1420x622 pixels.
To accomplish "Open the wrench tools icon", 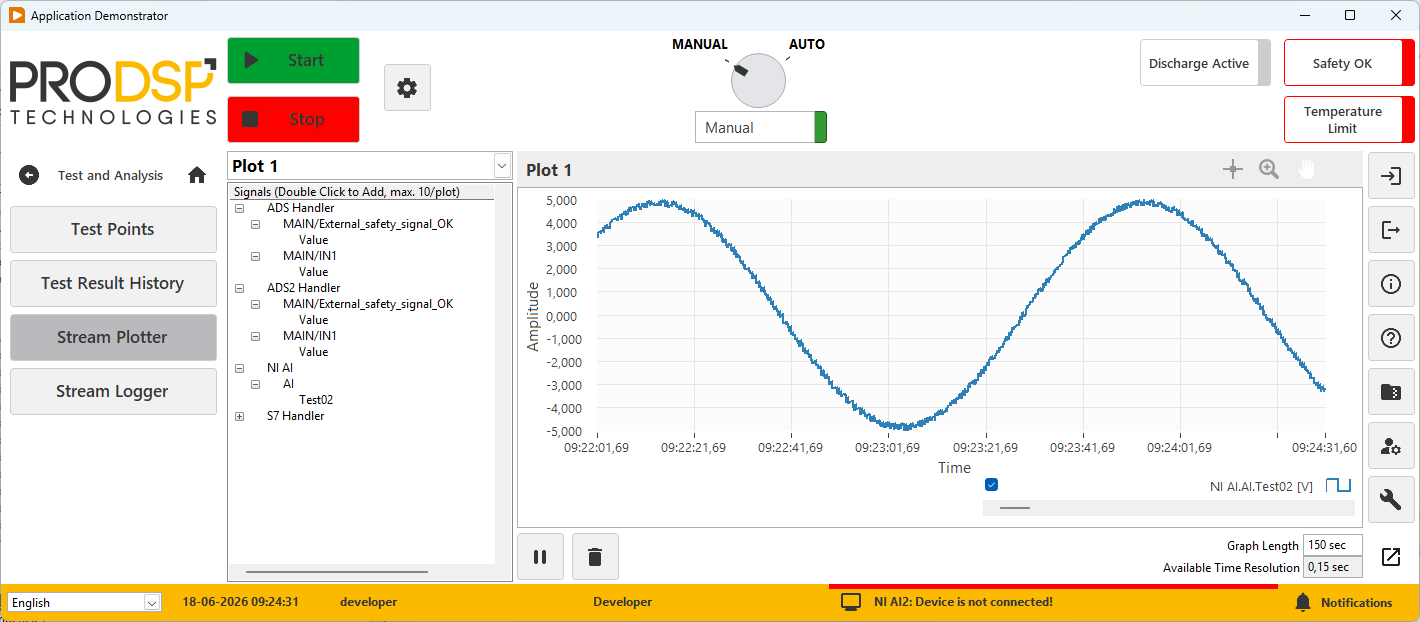I will coord(1391,500).
